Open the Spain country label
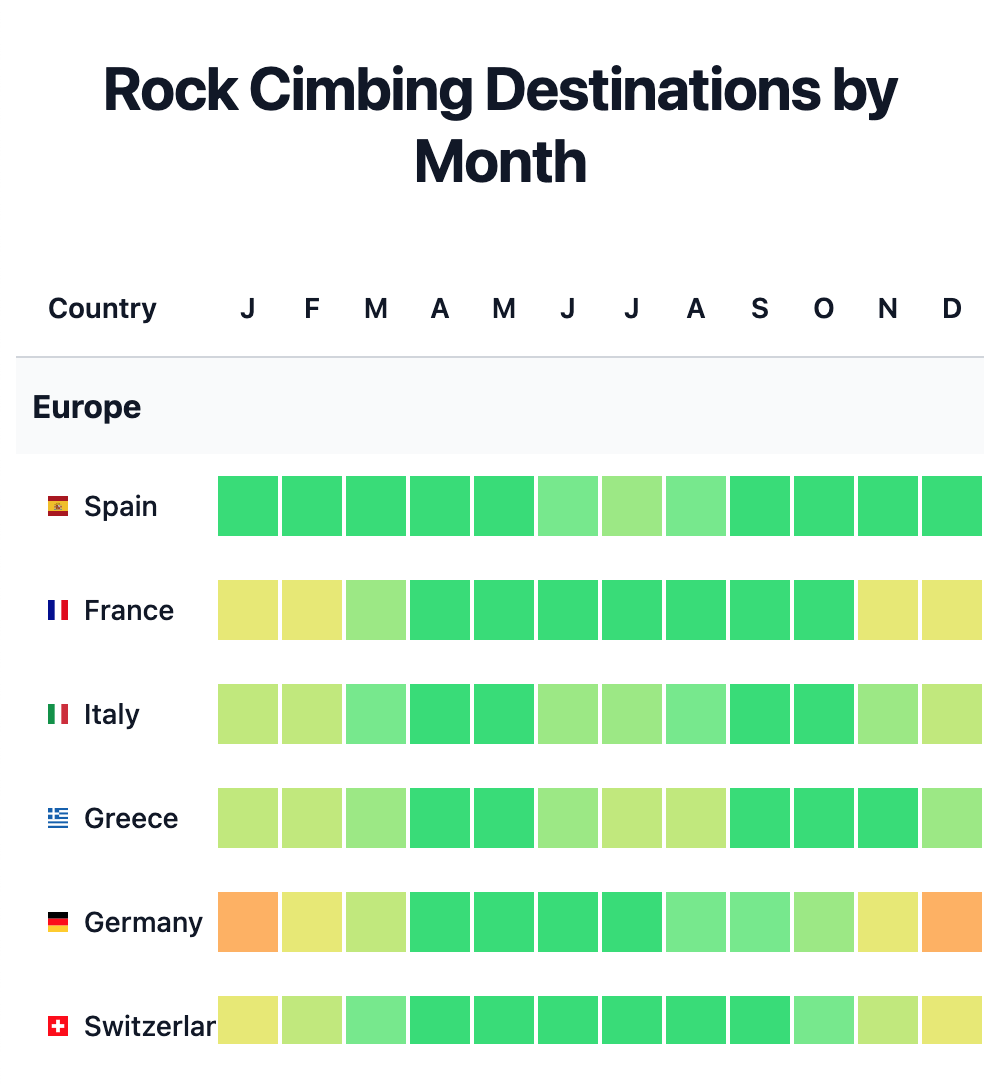 (x=120, y=507)
